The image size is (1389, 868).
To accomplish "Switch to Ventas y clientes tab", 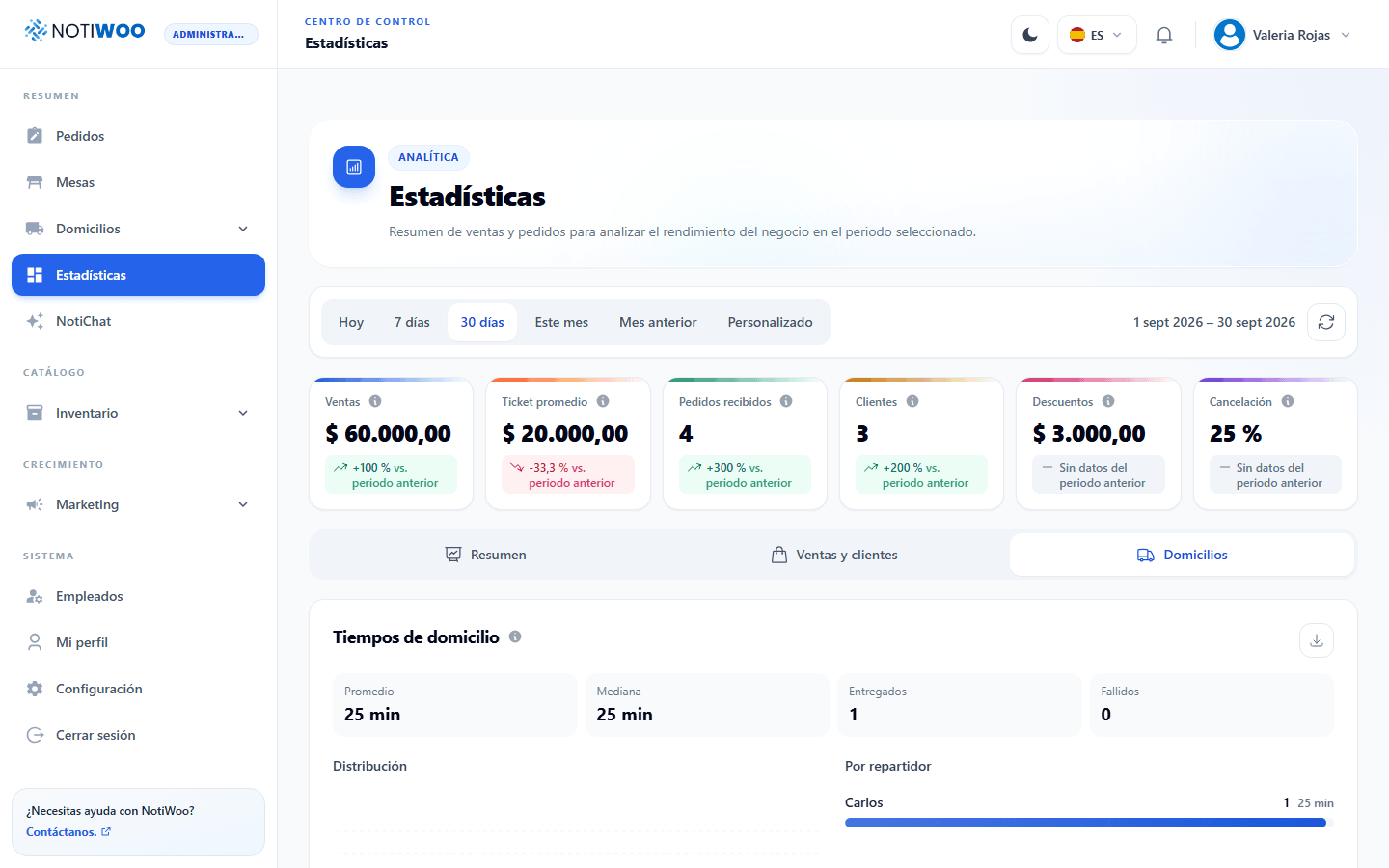I will pos(834,555).
